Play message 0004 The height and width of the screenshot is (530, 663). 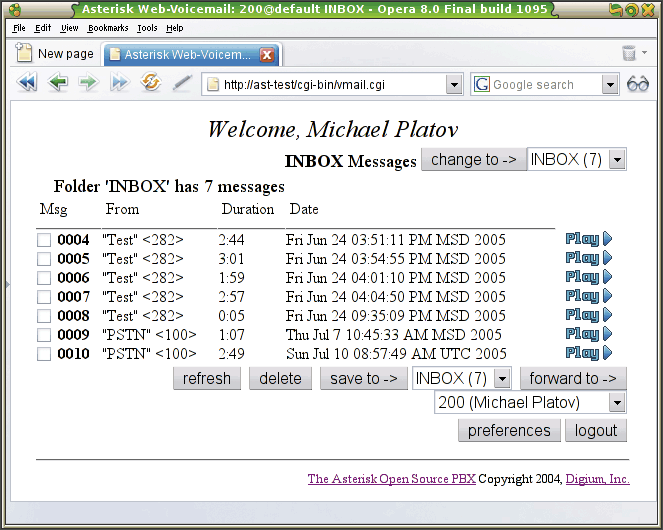588,239
